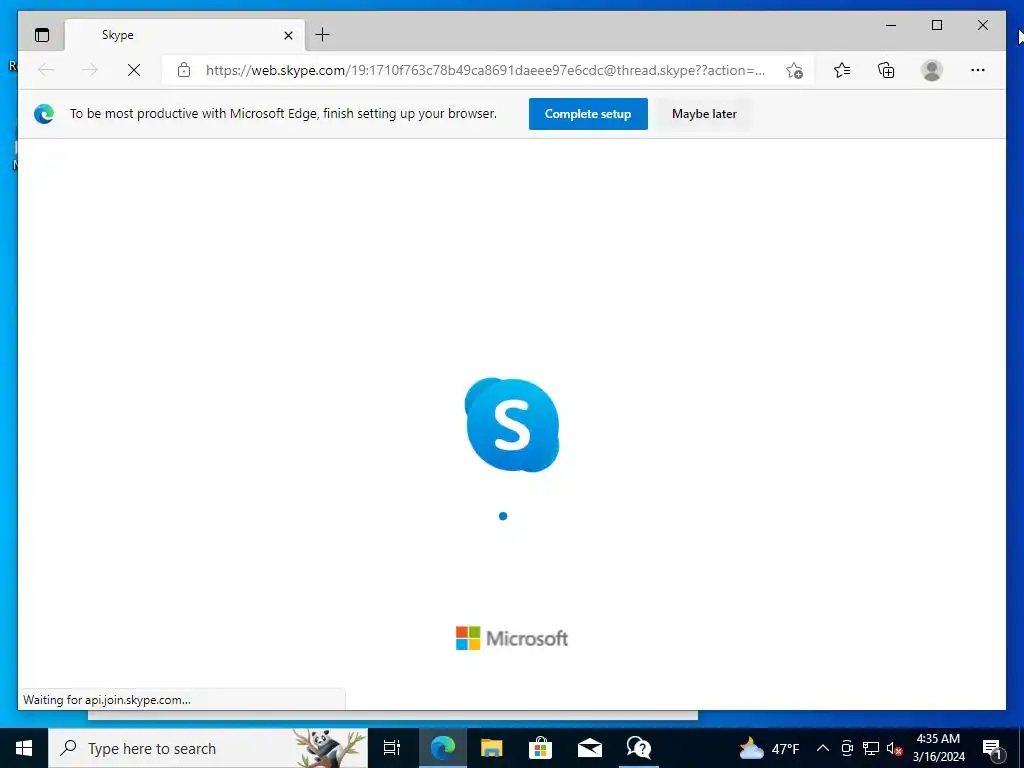Open Microsoft Store from taskbar

pyautogui.click(x=540, y=748)
